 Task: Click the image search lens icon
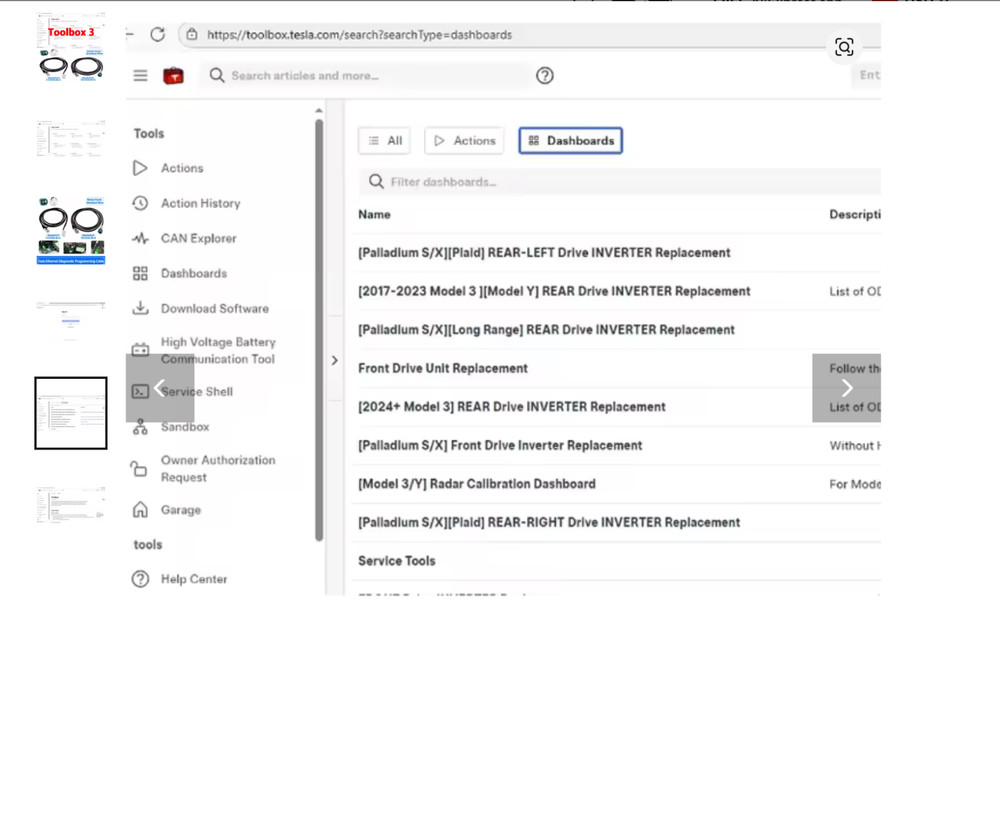844,47
